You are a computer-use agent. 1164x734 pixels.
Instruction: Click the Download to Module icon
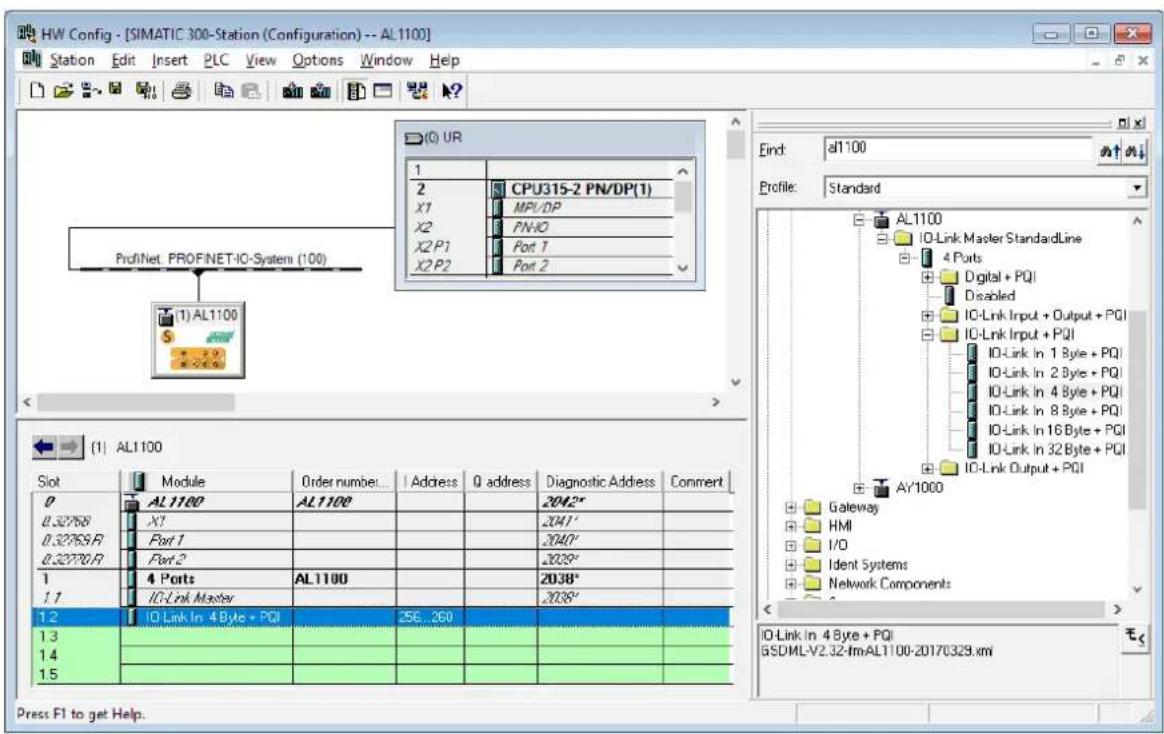click(x=292, y=91)
